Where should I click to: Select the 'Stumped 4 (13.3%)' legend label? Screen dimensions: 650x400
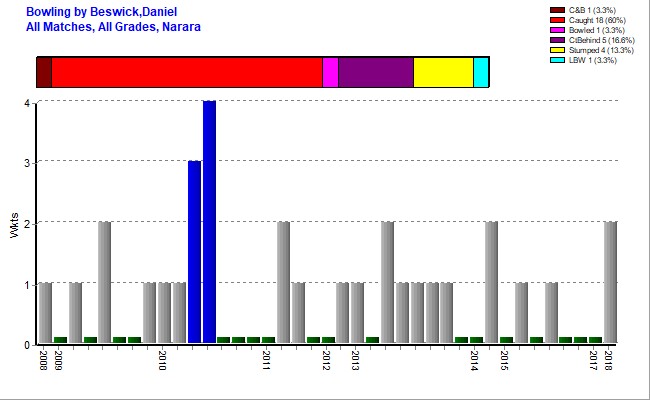(601, 50)
